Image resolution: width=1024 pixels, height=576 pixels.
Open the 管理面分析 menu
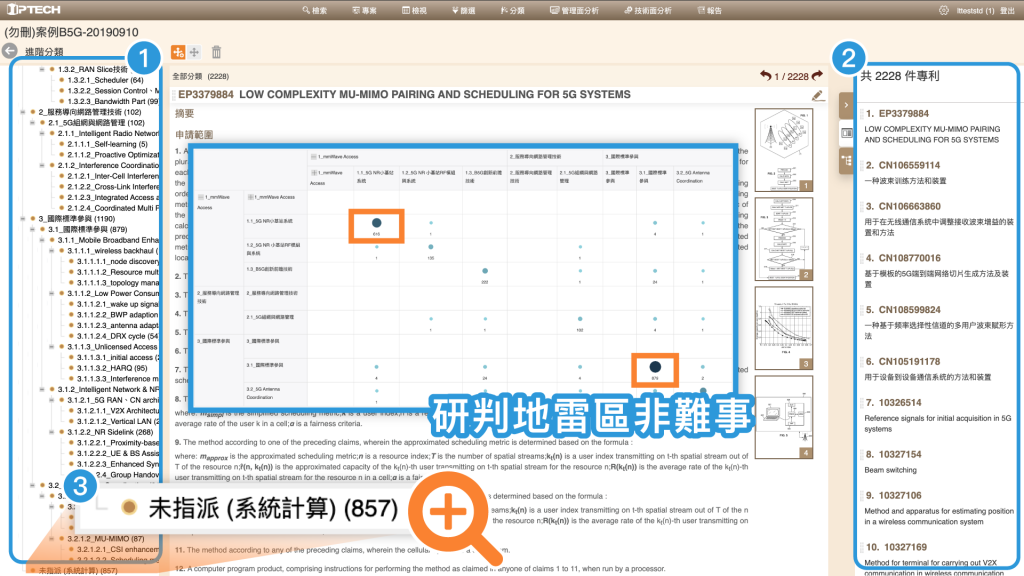574,10
